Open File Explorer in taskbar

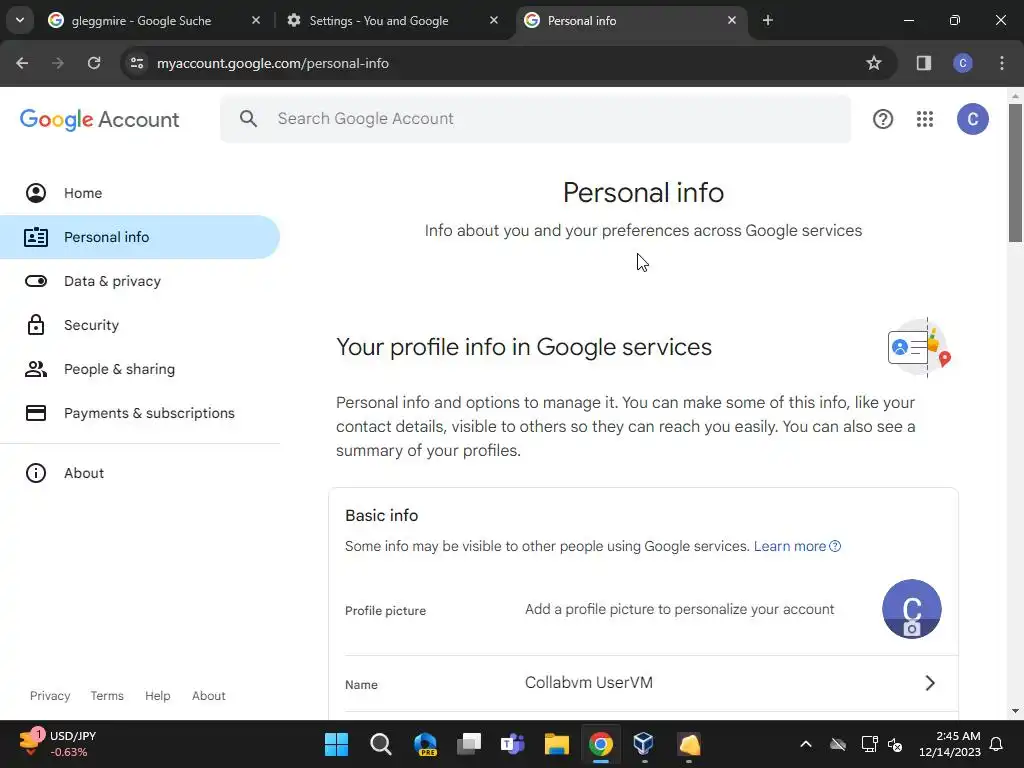(x=556, y=744)
